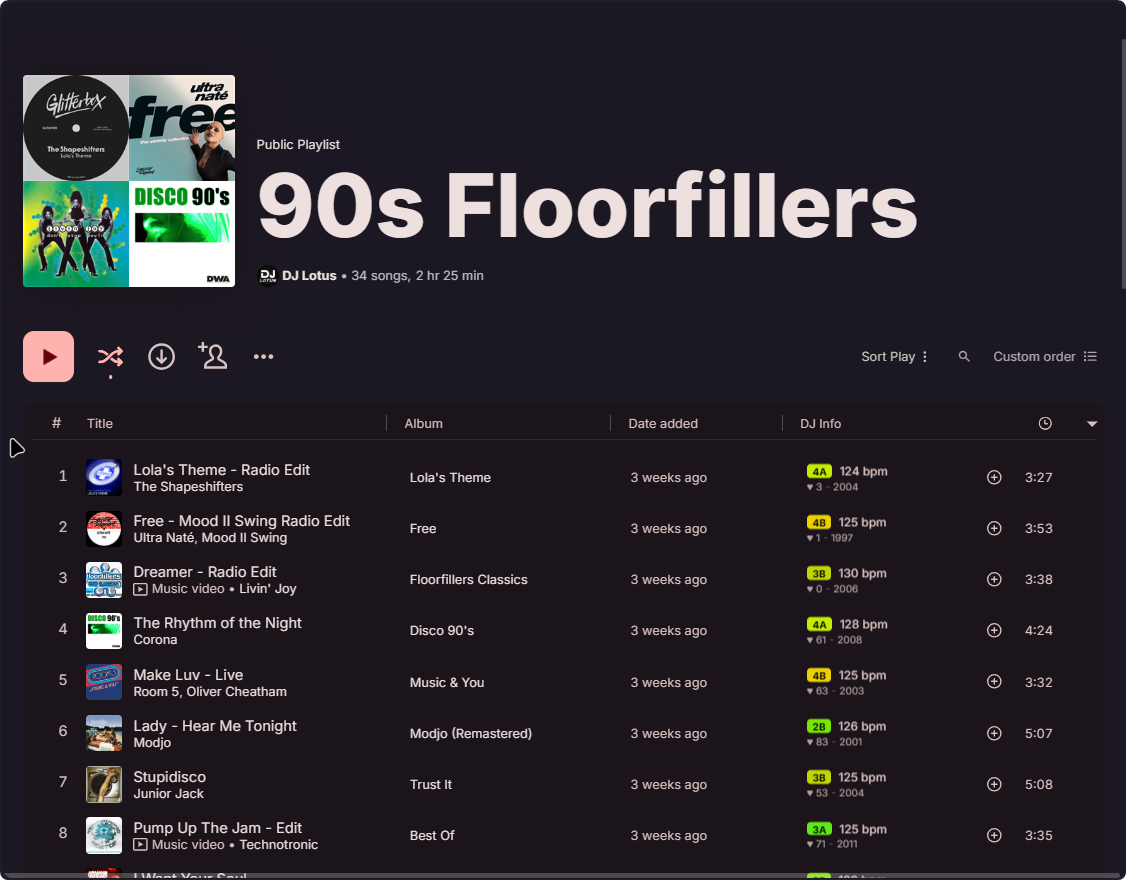1126x880 pixels.
Task: Click Lola's Theme album art thumbnail
Action: pyautogui.click(x=104, y=478)
